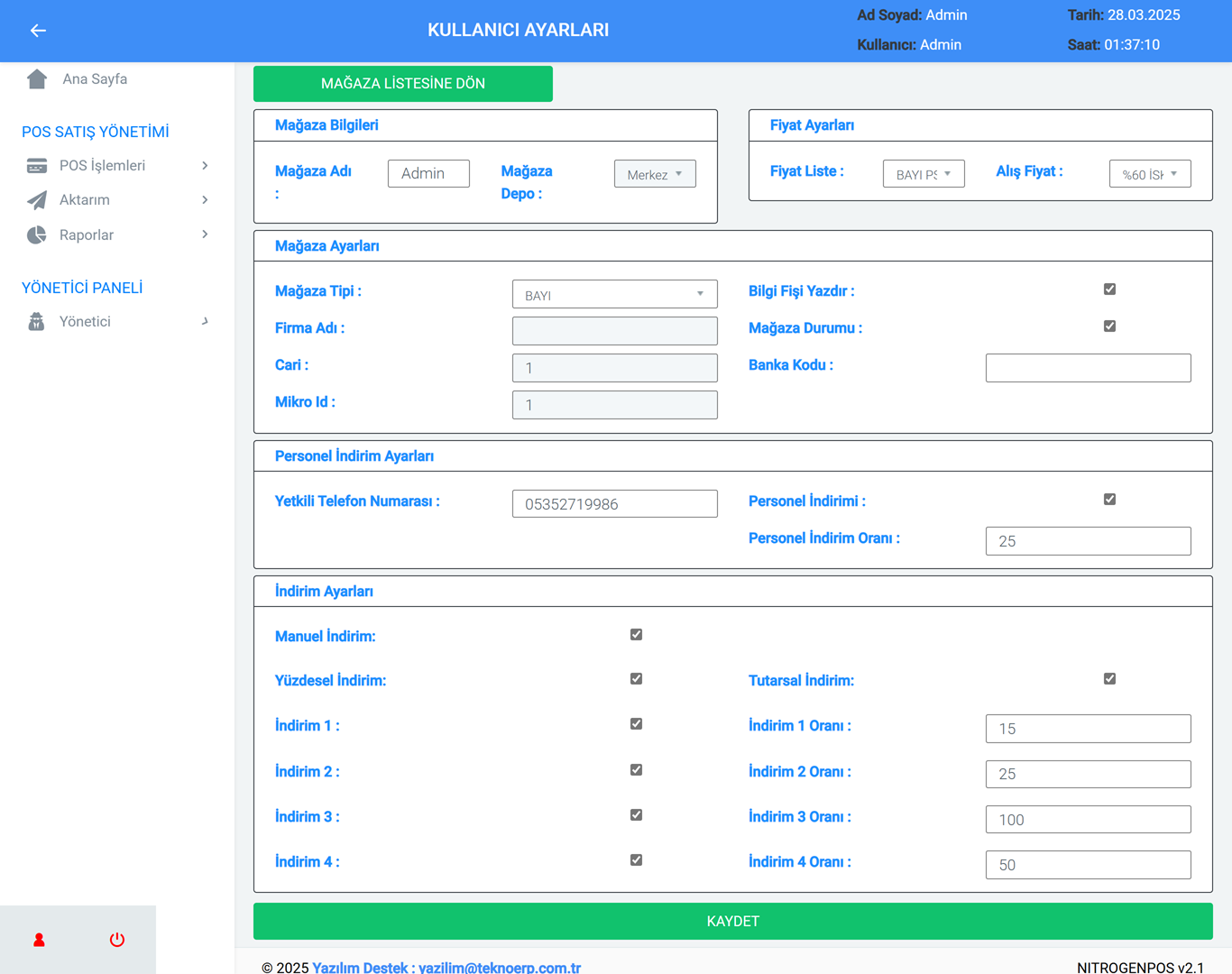Image resolution: width=1232 pixels, height=974 pixels.
Task: Open the Mağaza Tipi dropdown
Action: click(615, 294)
